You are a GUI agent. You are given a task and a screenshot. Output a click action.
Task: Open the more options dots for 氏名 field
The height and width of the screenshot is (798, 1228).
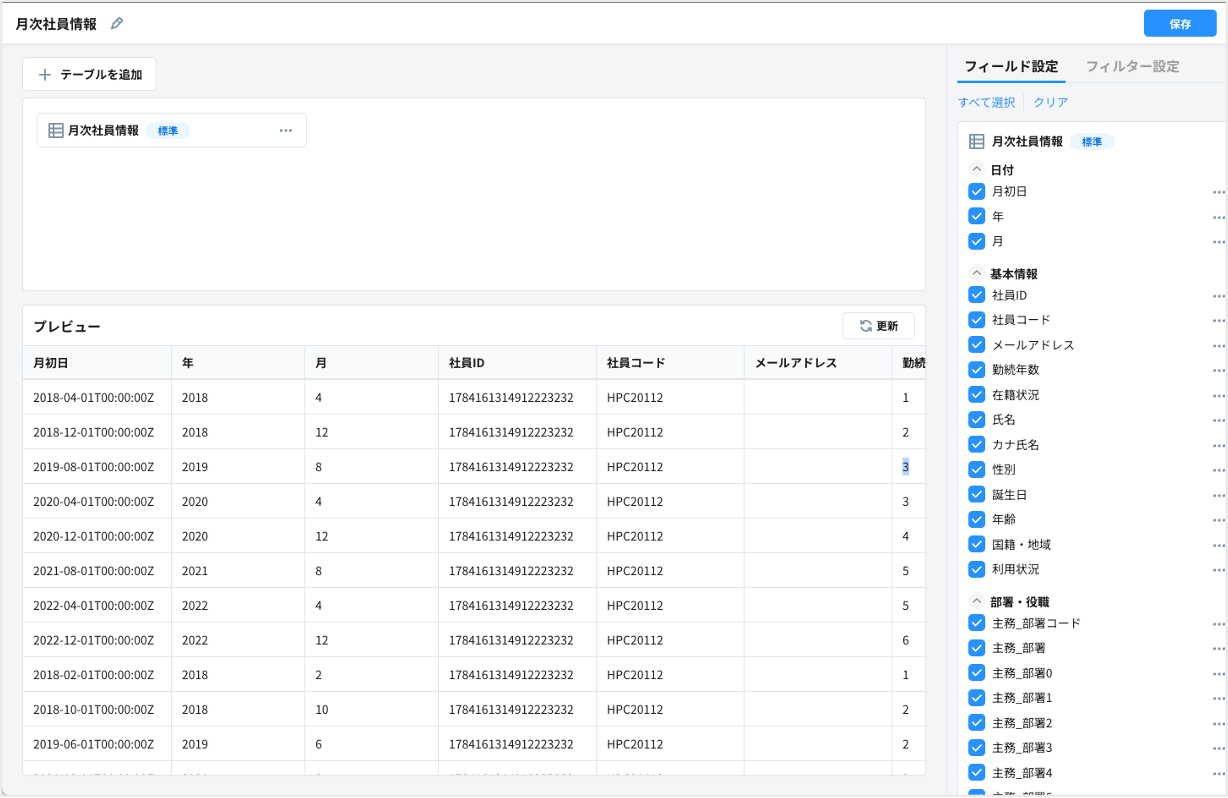point(1218,420)
